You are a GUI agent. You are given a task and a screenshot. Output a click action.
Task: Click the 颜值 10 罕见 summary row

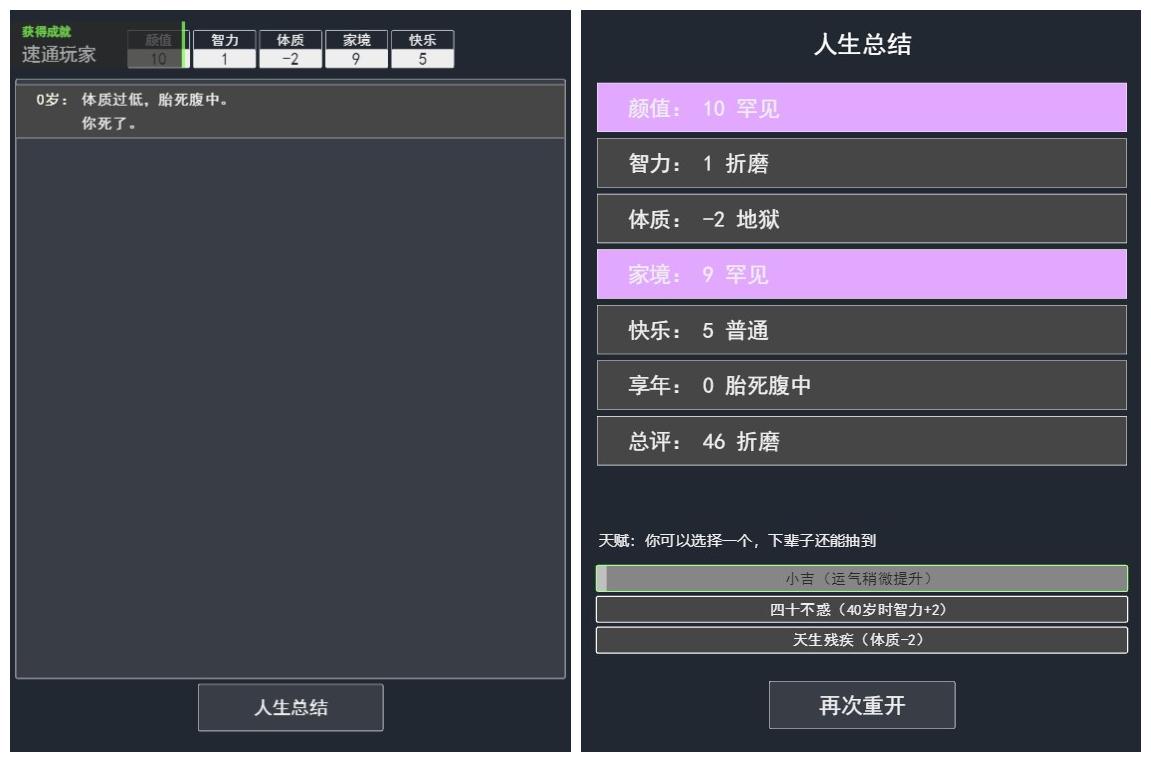pos(862,108)
